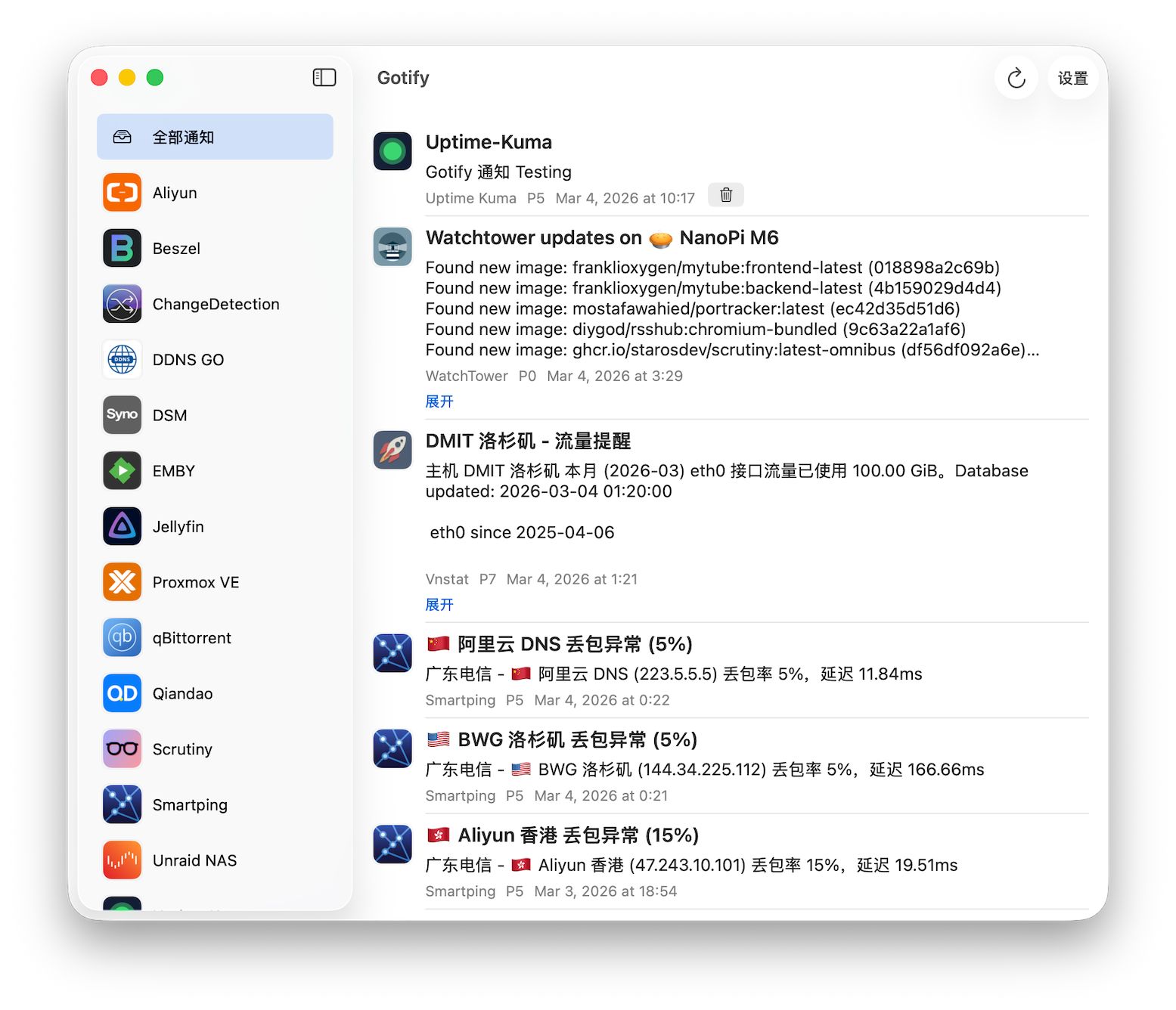Open Smartping notifications
1176x1010 pixels.
(189, 804)
